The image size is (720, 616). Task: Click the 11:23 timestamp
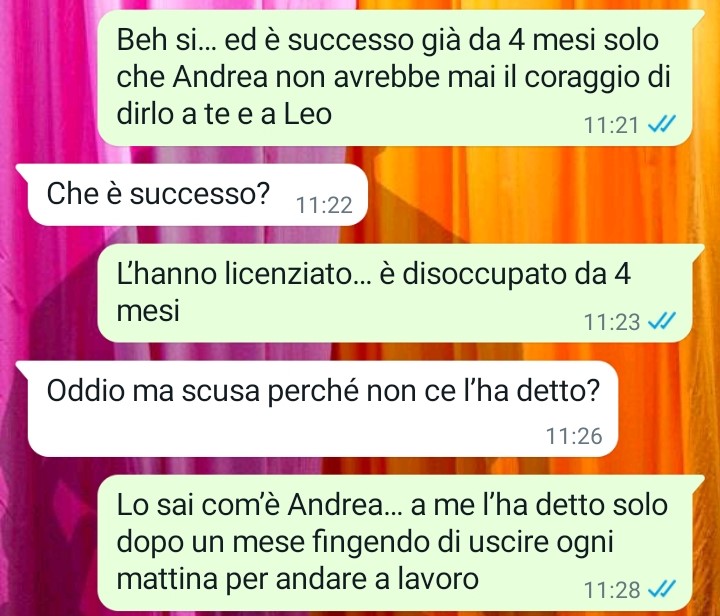(612, 322)
